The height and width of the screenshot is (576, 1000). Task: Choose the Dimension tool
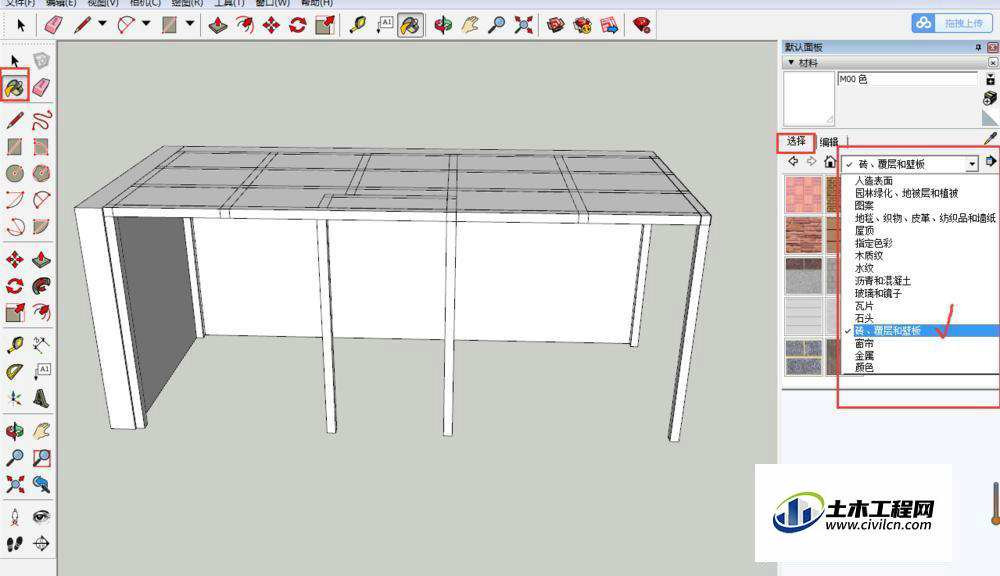tap(41, 345)
